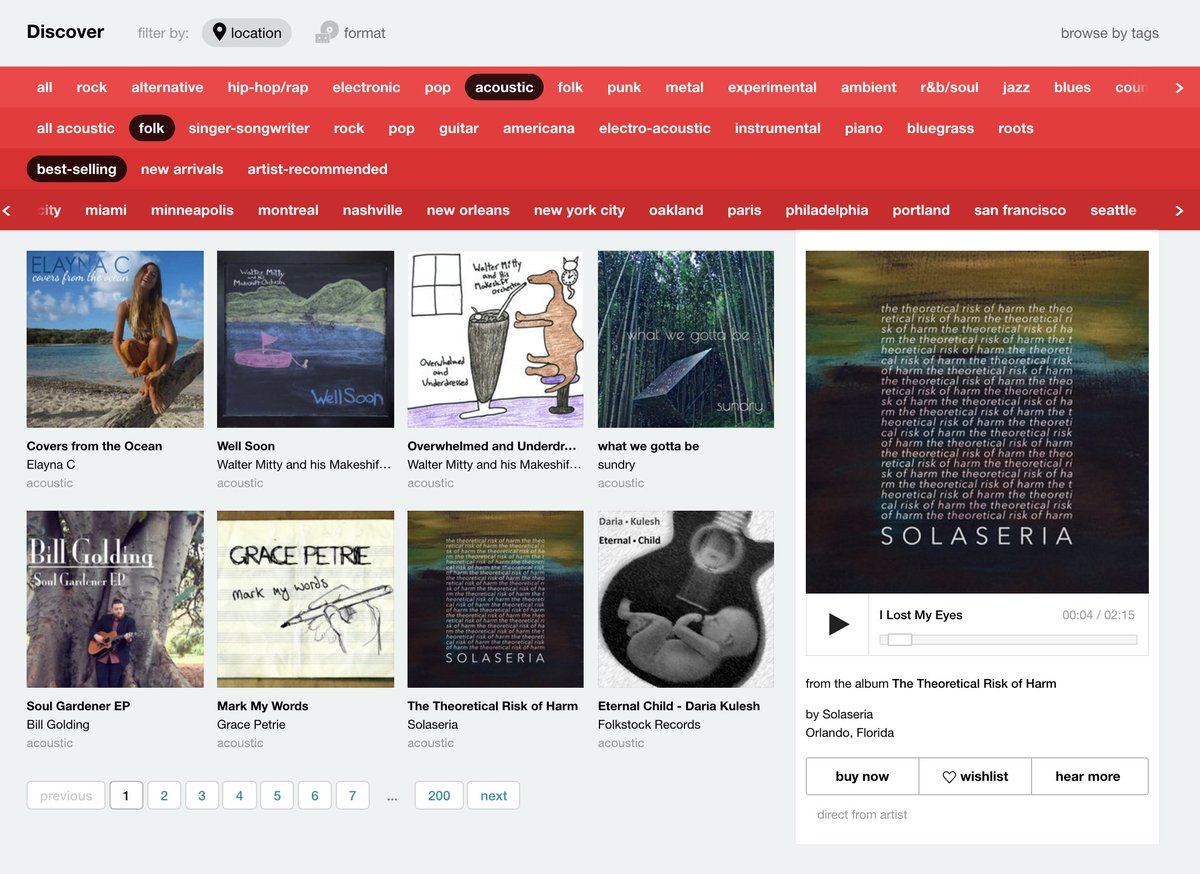Select the jazz genre
1200x874 pixels.
(1016, 87)
